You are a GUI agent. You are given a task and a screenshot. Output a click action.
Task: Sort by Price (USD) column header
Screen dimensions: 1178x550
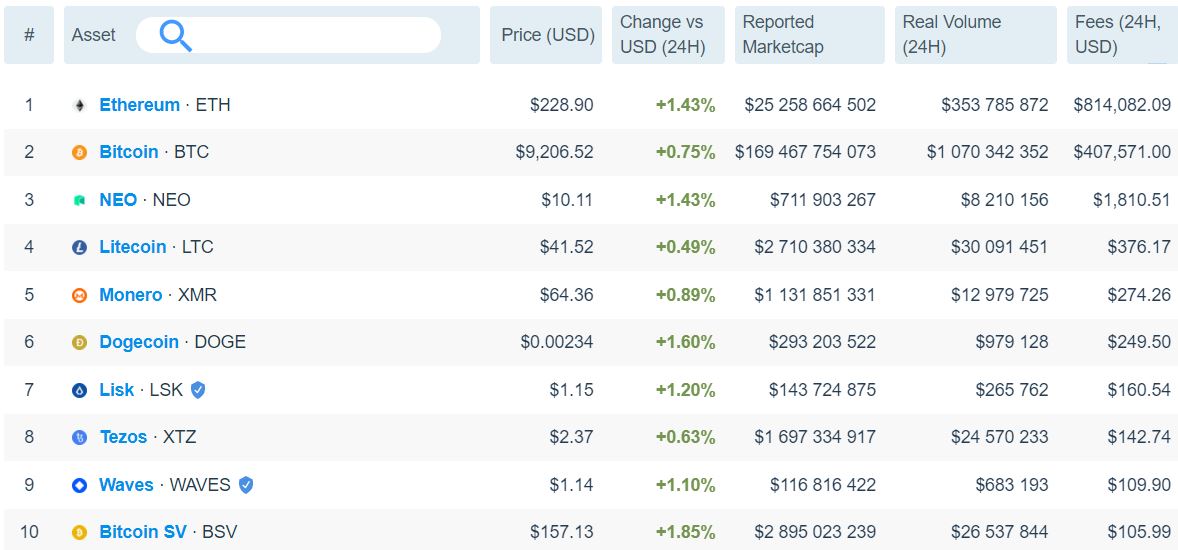(x=547, y=35)
